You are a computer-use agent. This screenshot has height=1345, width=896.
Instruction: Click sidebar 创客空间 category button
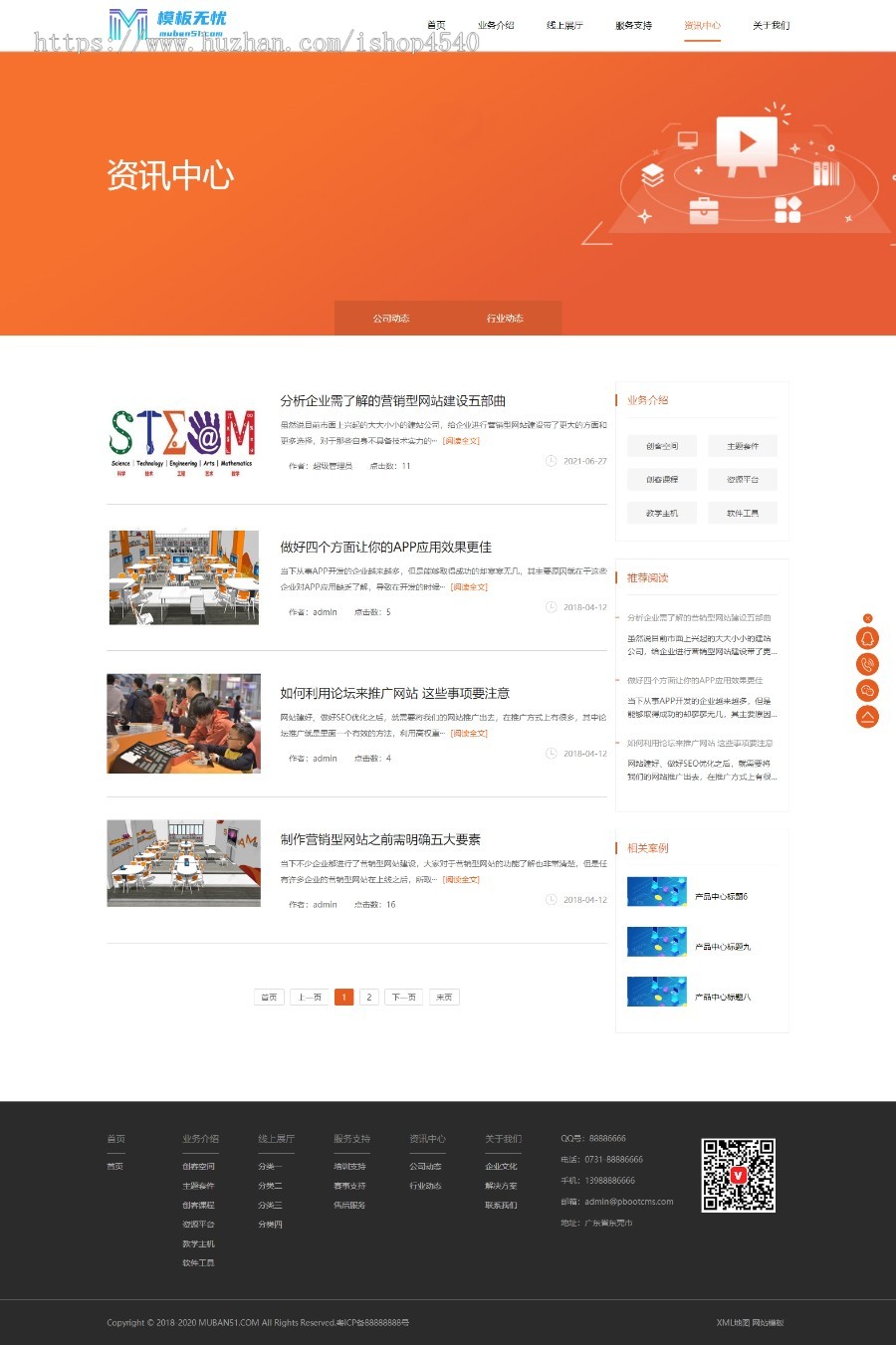click(662, 447)
